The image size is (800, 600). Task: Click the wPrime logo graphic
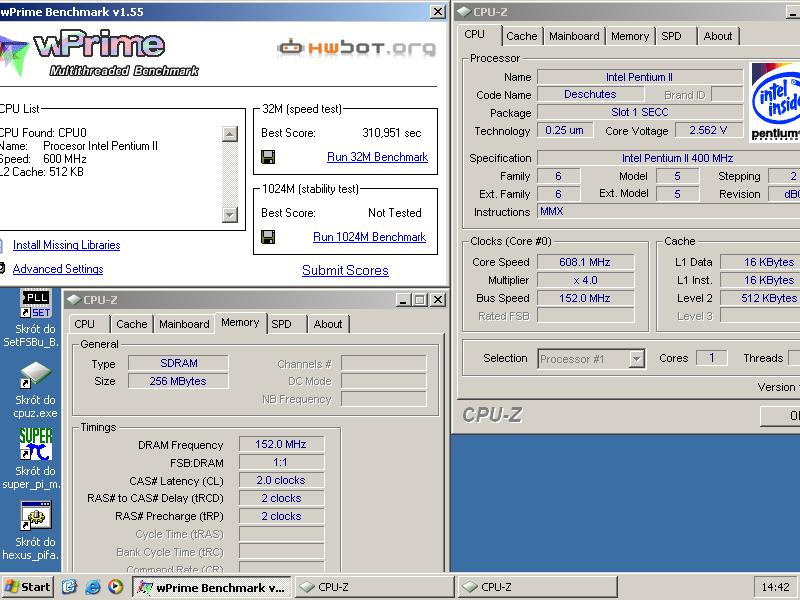pyautogui.click(x=98, y=52)
